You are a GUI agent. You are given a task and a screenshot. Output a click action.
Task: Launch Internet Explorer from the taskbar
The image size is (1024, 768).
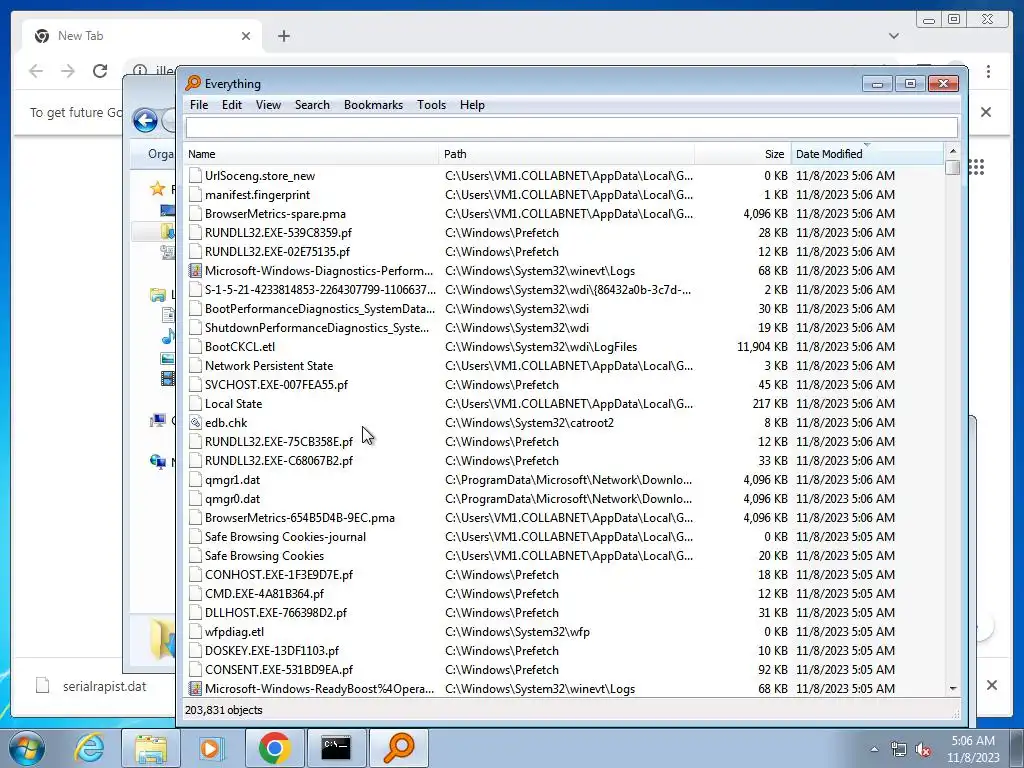[89, 748]
